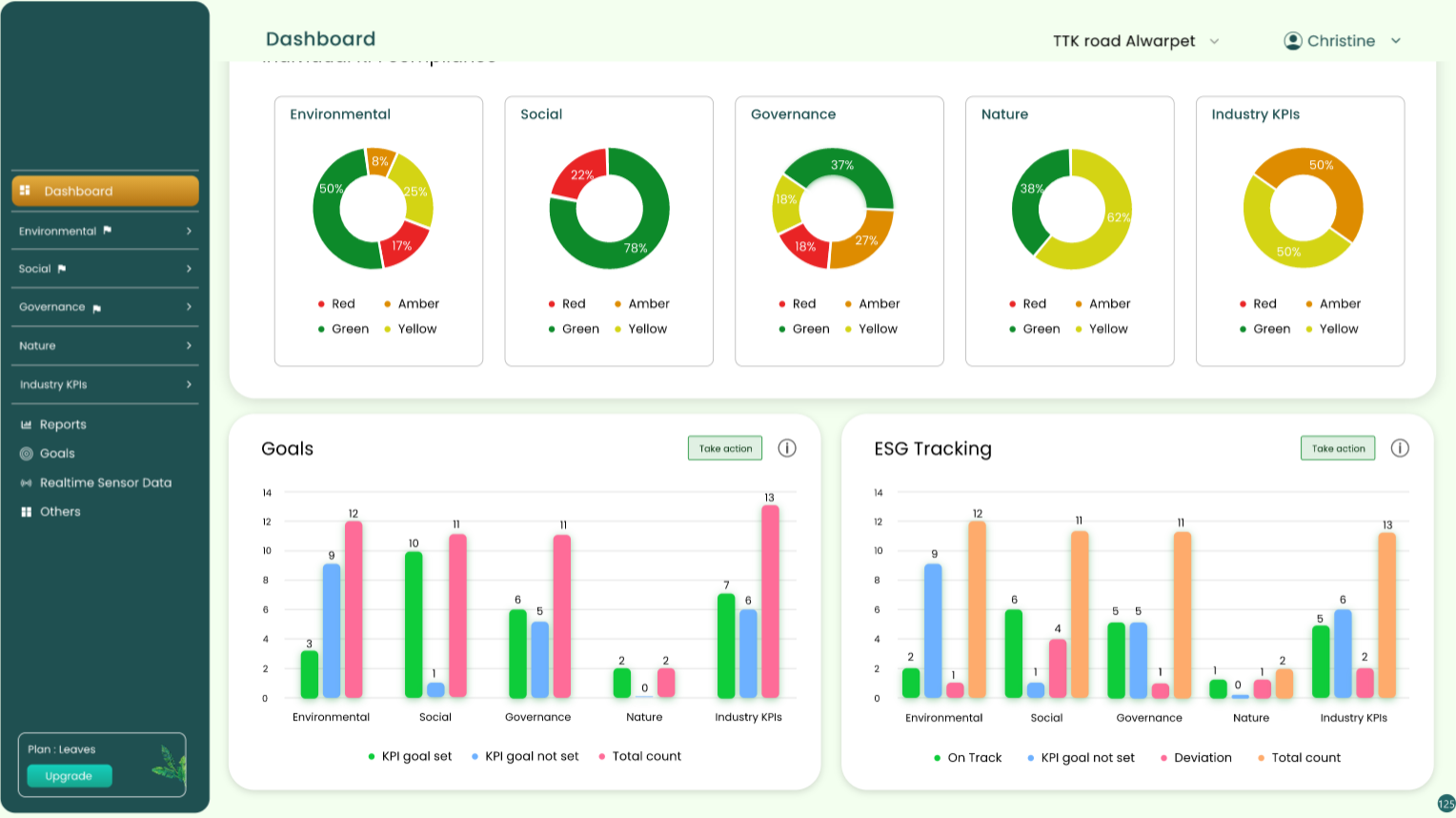Expand the Governance sidebar section chevron

tap(189, 307)
